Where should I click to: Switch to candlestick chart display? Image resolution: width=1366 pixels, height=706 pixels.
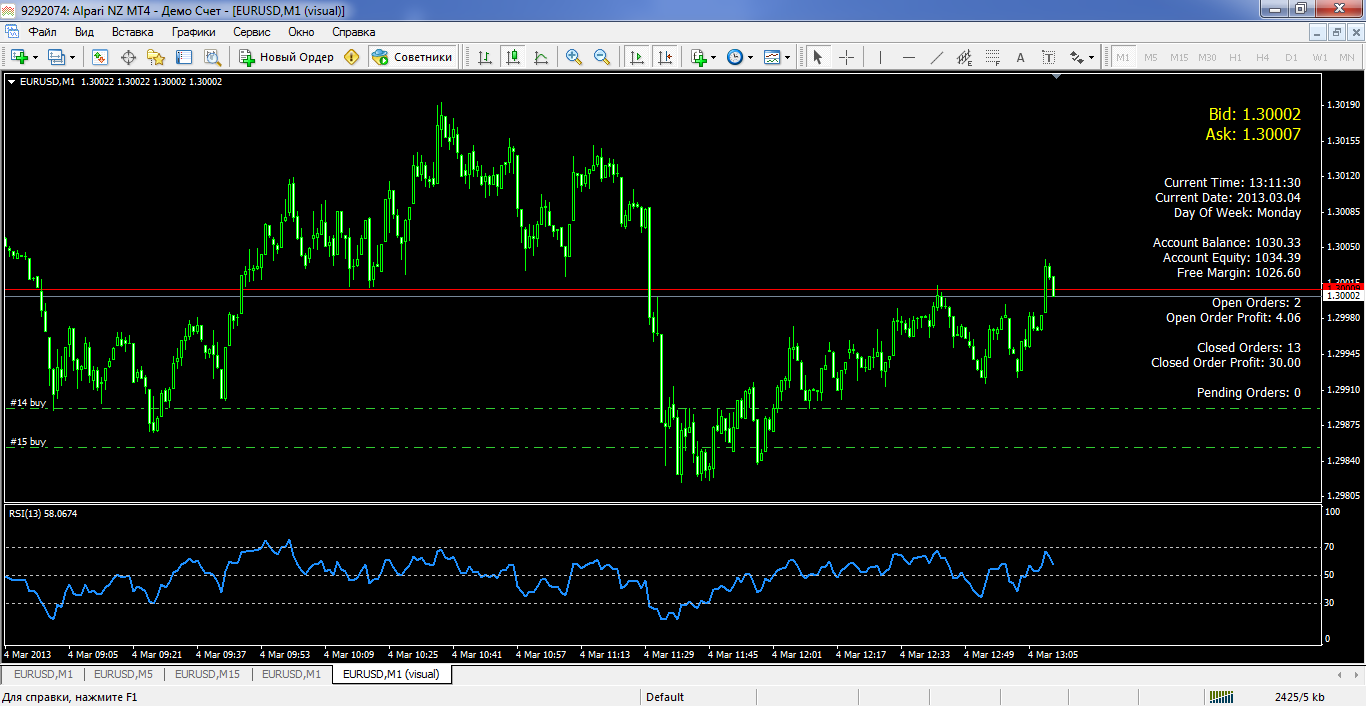coord(513,57)
